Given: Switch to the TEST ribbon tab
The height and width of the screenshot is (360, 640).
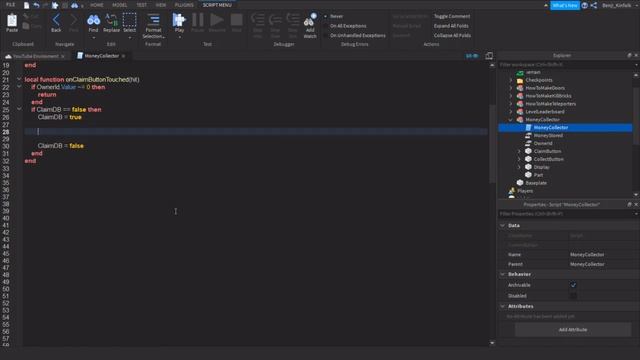Looking at the screenshot, I should pyautogui.click(x=142, y=5).
